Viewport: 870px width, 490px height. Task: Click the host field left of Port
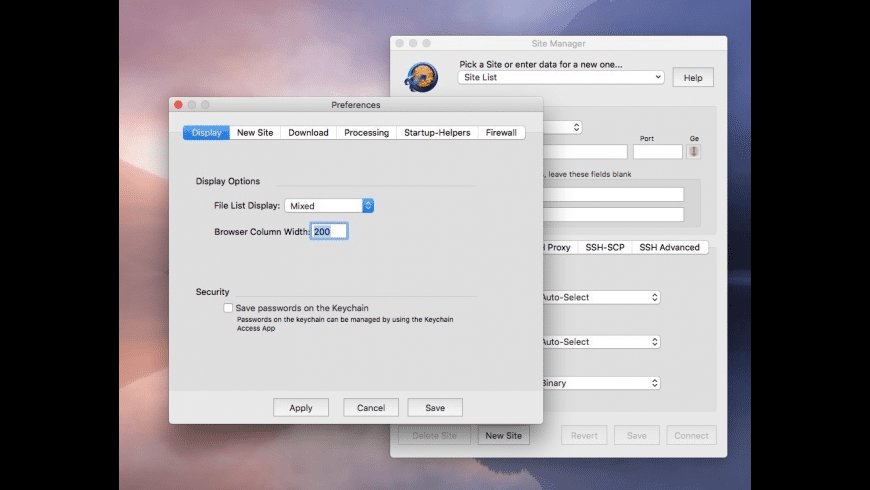[585, 151]
